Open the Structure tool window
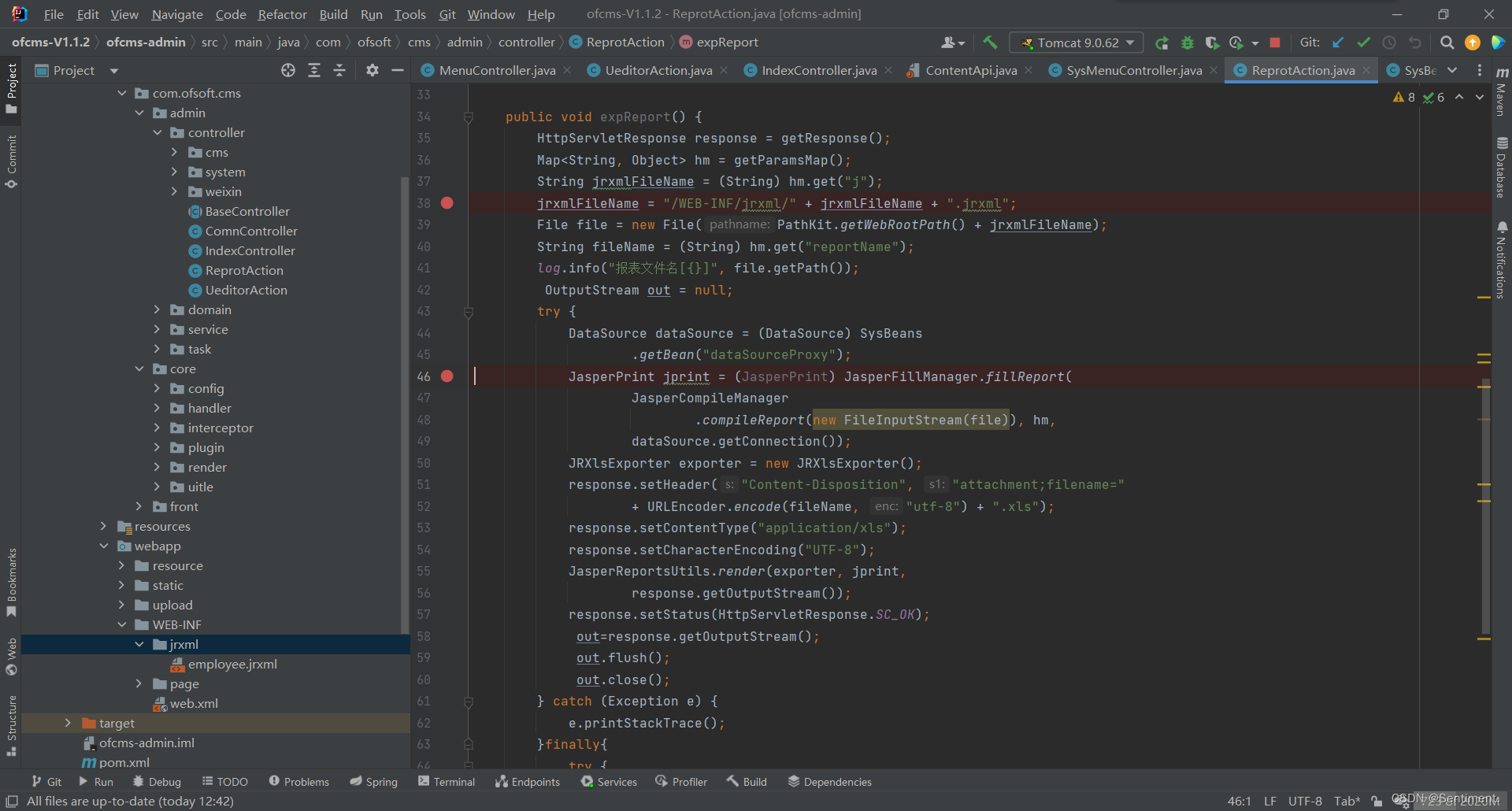 (11, 726)
